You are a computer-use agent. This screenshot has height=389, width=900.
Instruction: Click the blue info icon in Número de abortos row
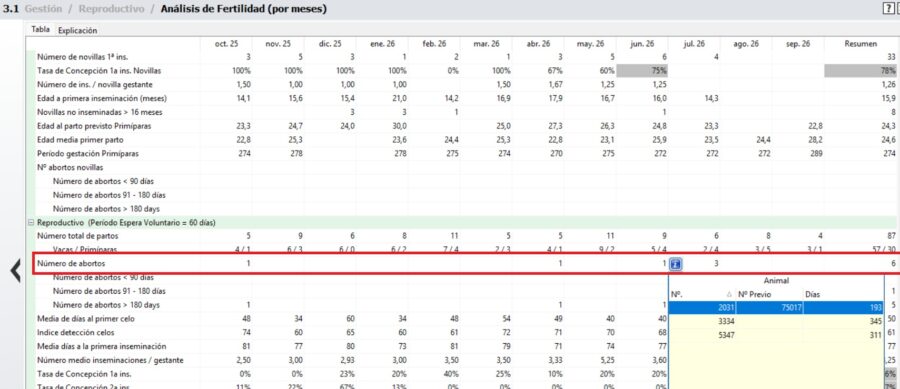click(676, 264)
